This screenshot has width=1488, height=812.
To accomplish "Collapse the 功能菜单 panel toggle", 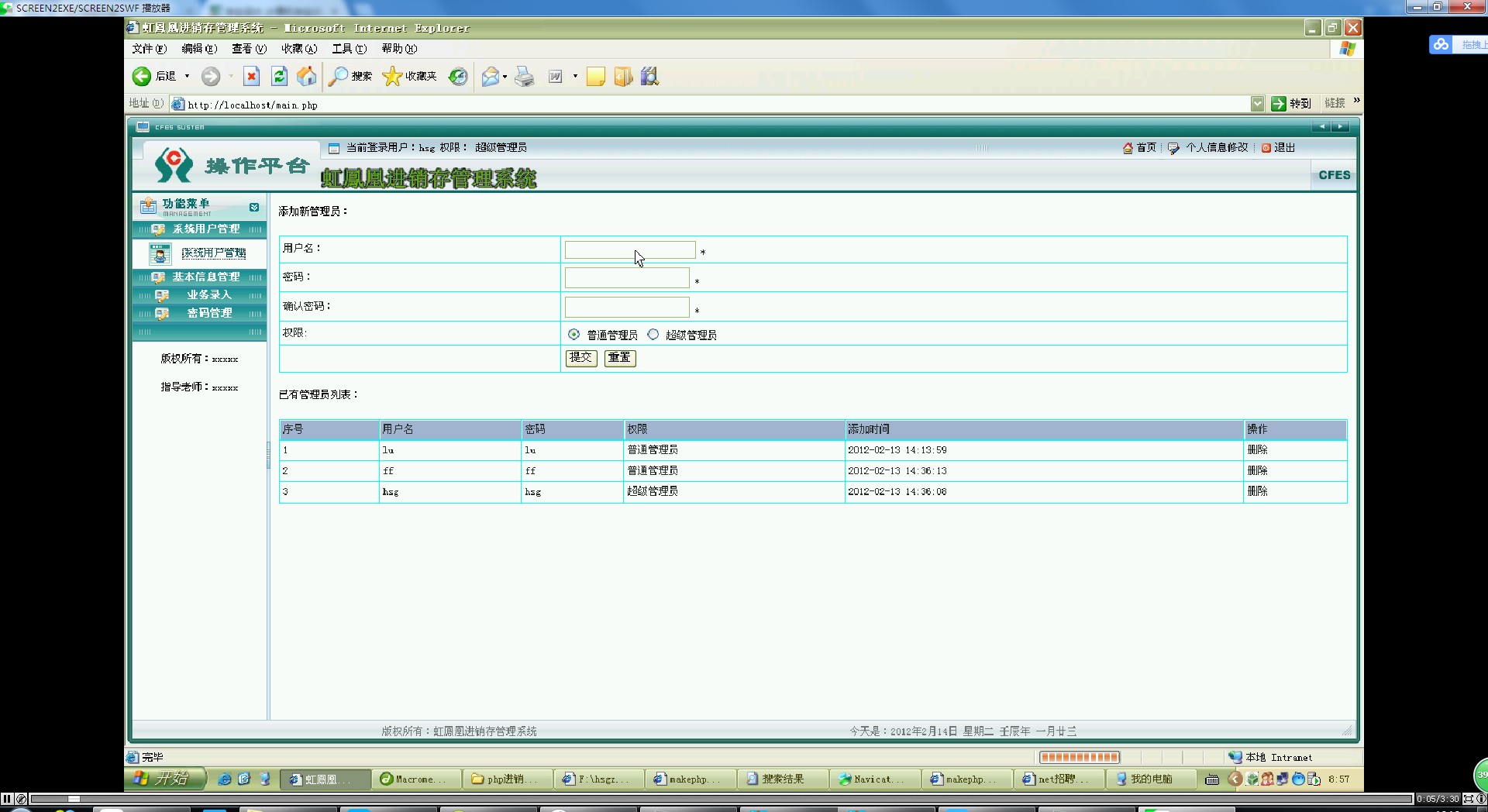I will (254, 207).
